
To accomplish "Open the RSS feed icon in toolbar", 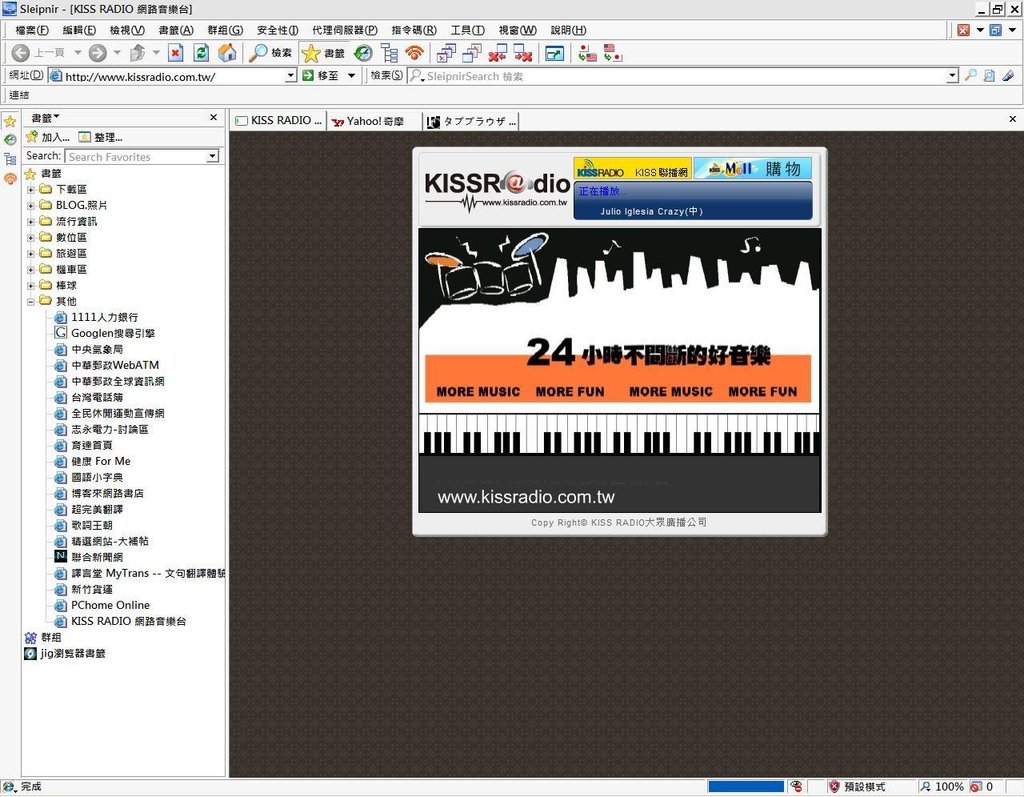I will coord(415,53).
